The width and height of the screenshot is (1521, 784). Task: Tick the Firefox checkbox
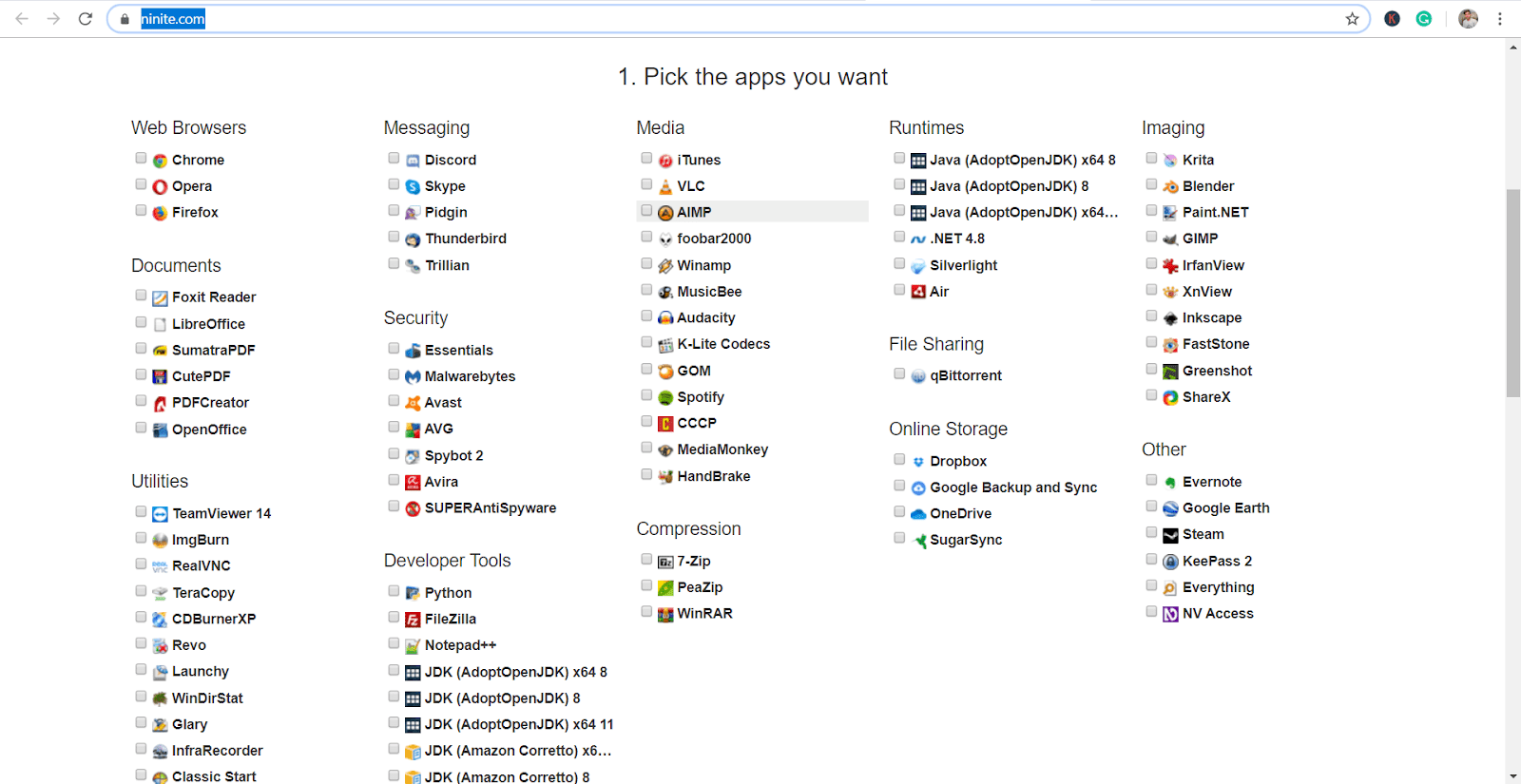tap(141, 211)
